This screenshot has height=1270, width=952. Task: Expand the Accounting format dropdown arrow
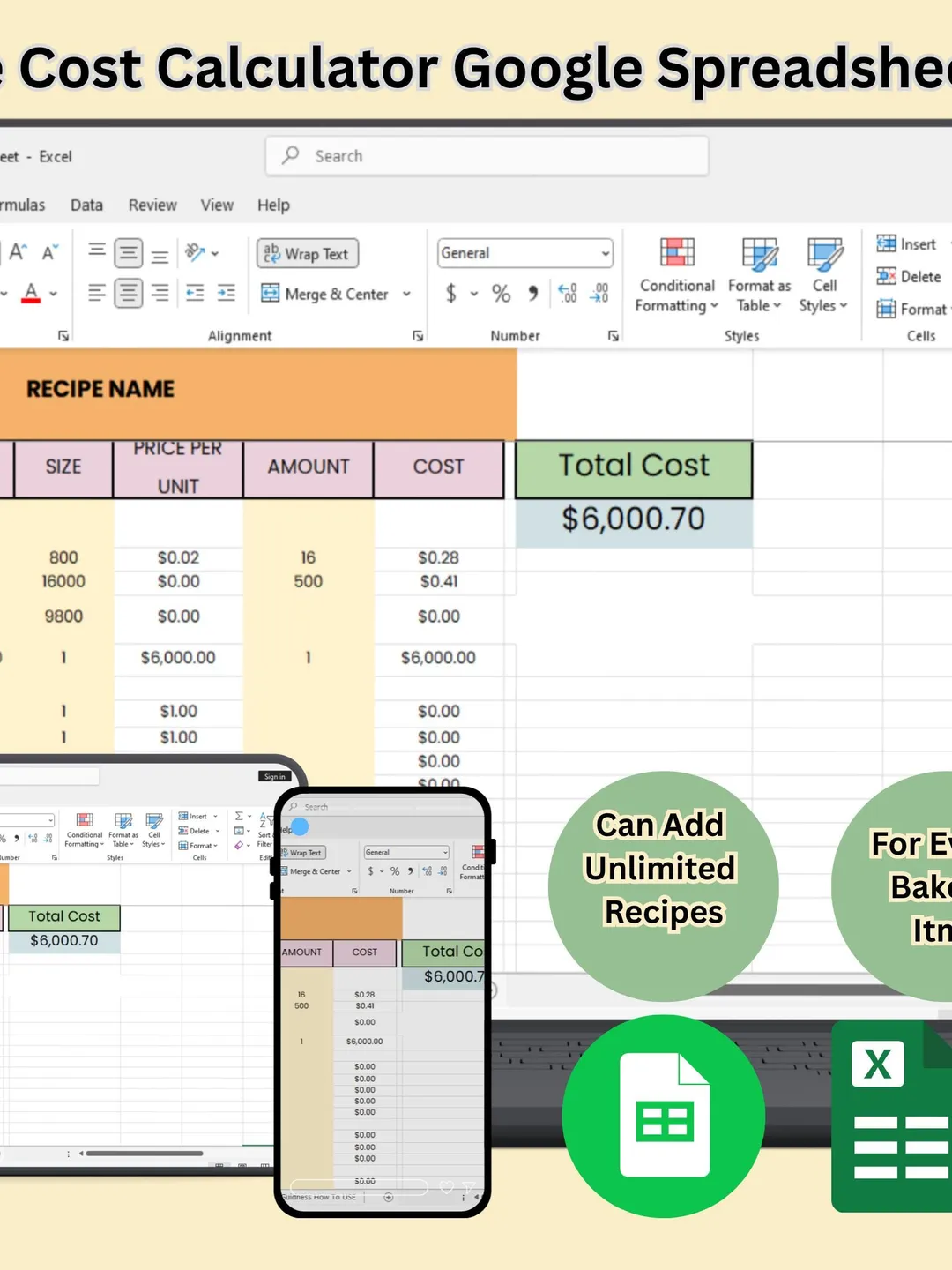point(474,294)
